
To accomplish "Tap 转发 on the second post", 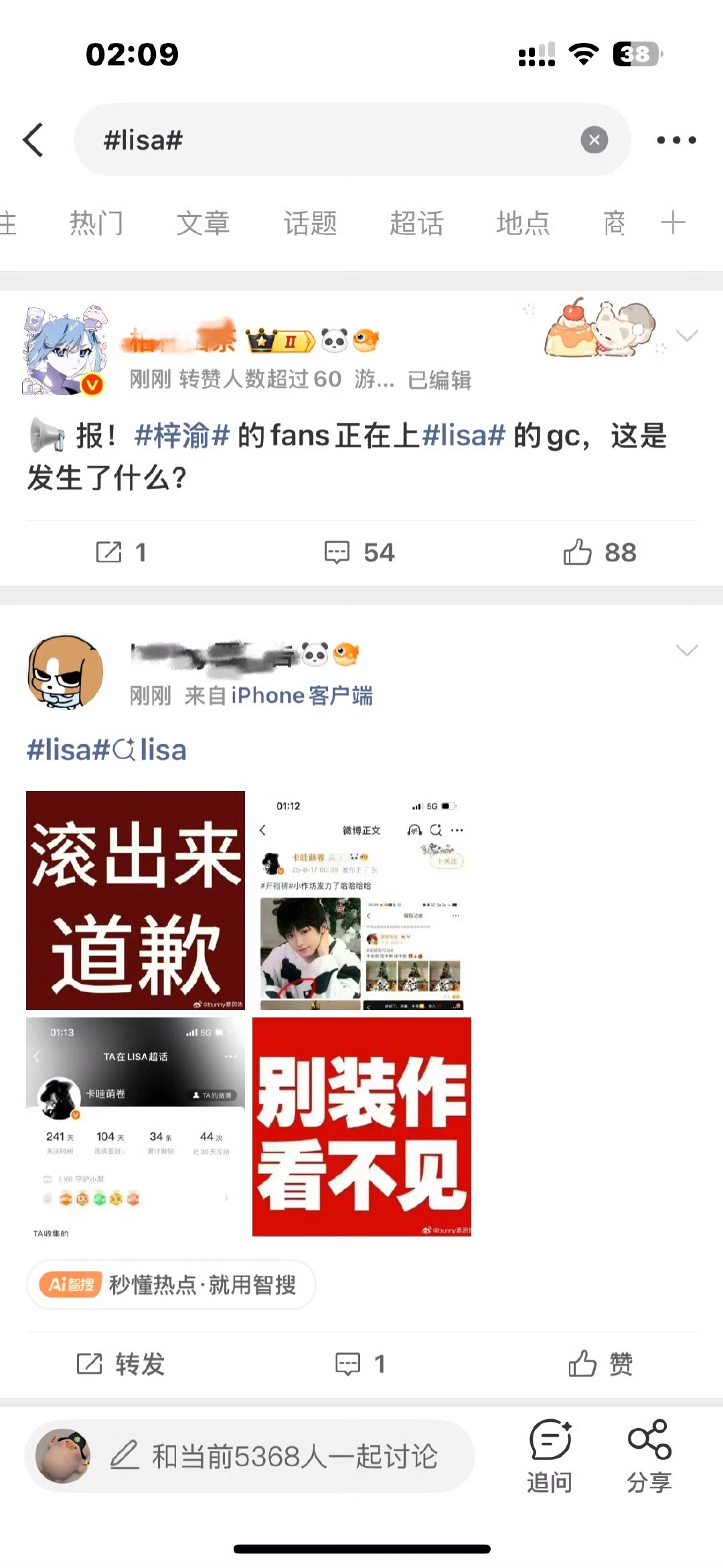I will [120, 1364].
